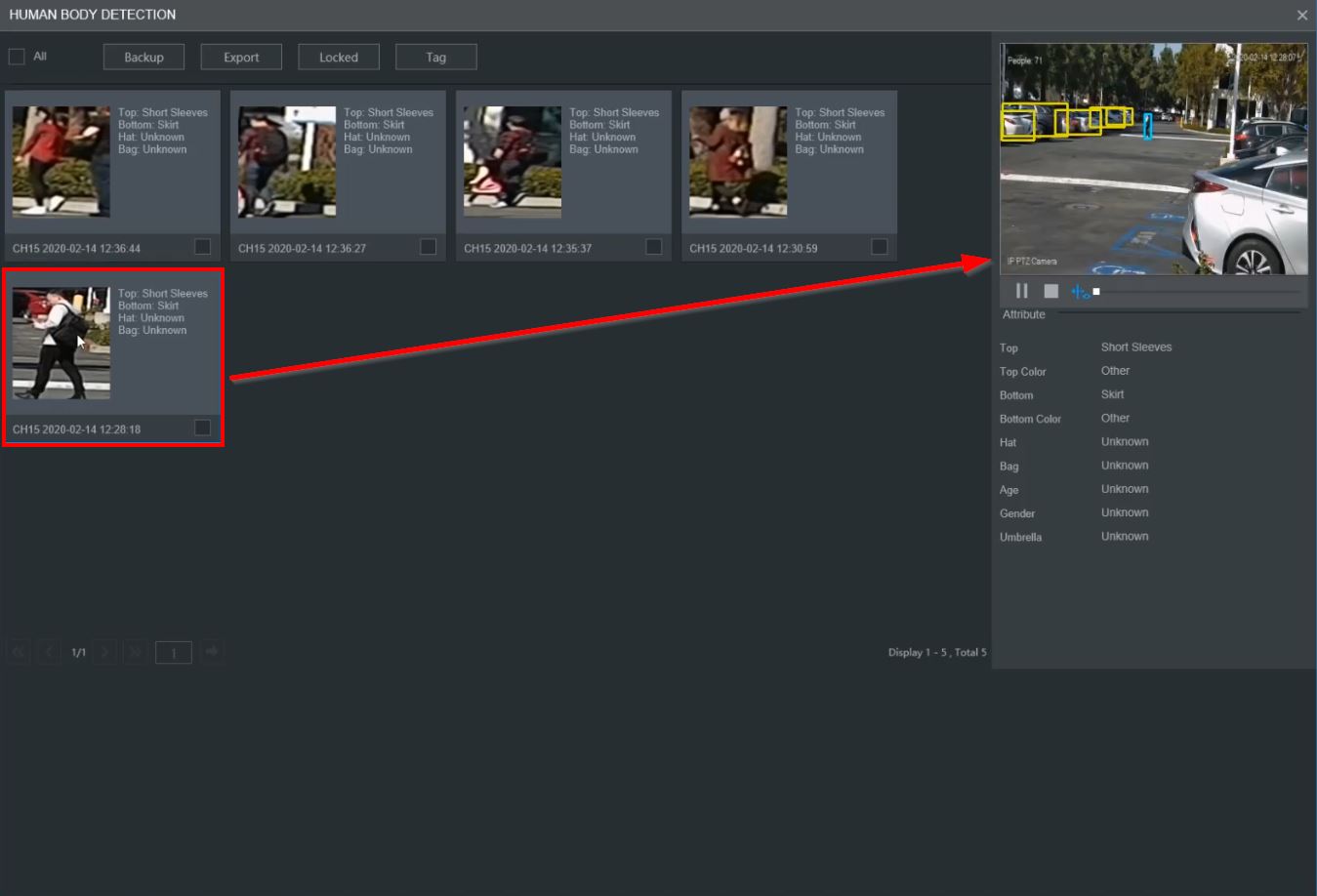Image resolution: width=1317 pixels, height=896 pixels.
Task: Go to the first results page
Action: tap(19, 652)
